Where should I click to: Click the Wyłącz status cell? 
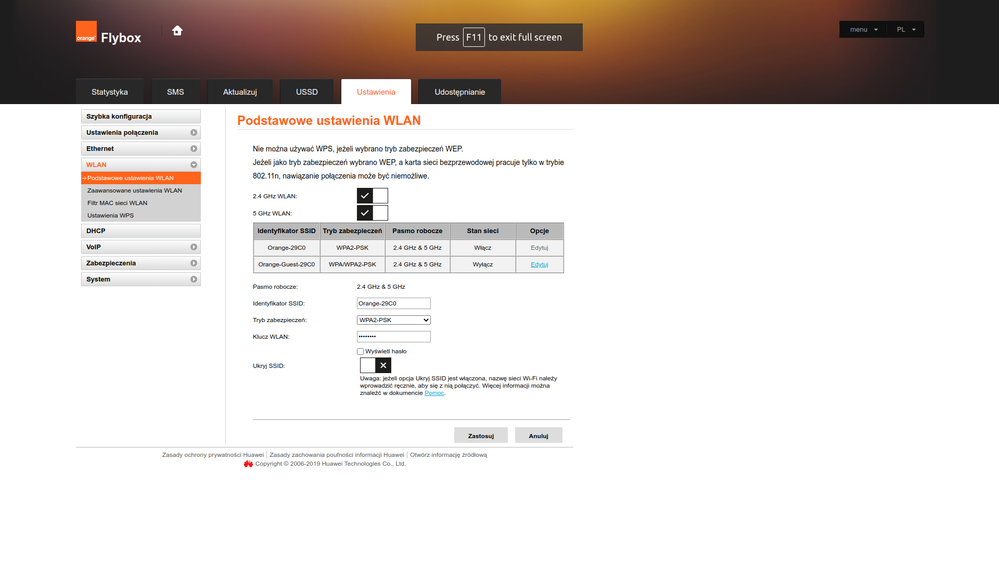tap(482, 264)
